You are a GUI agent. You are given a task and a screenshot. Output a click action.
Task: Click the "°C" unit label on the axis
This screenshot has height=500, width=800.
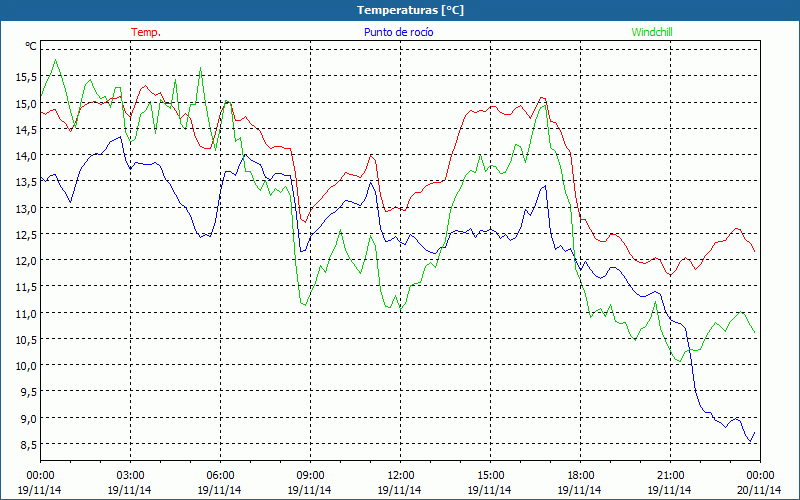[x=31, y=46]
